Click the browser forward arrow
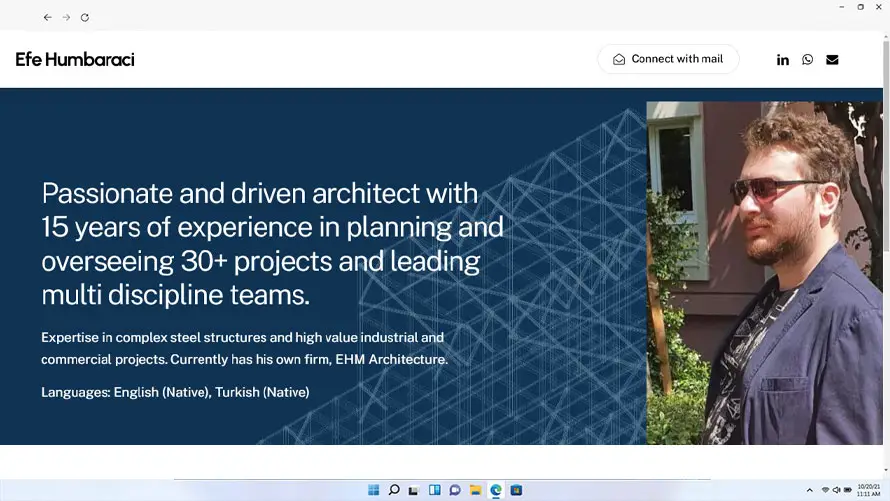 click(66, 18)
